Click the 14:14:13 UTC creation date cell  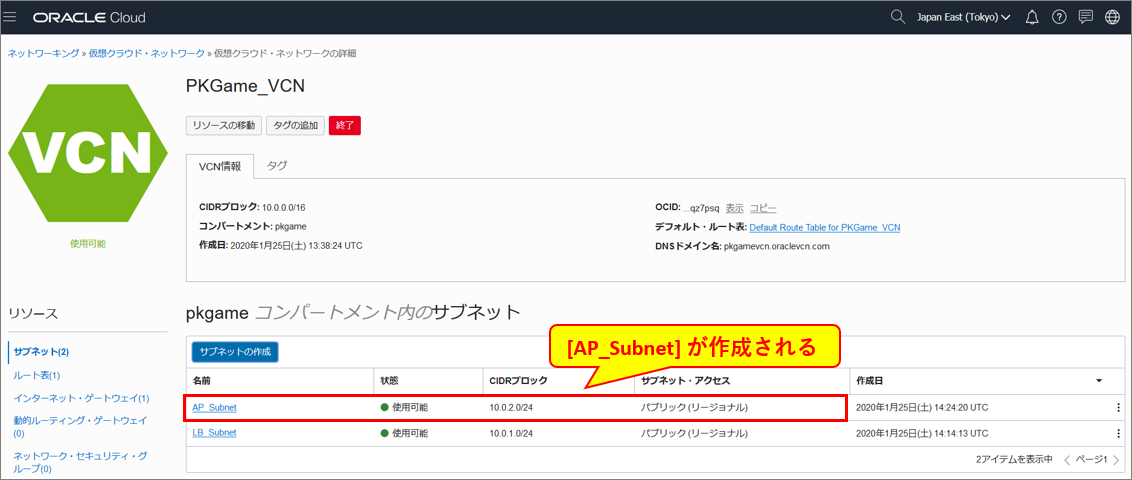click(x=921, y=433)
